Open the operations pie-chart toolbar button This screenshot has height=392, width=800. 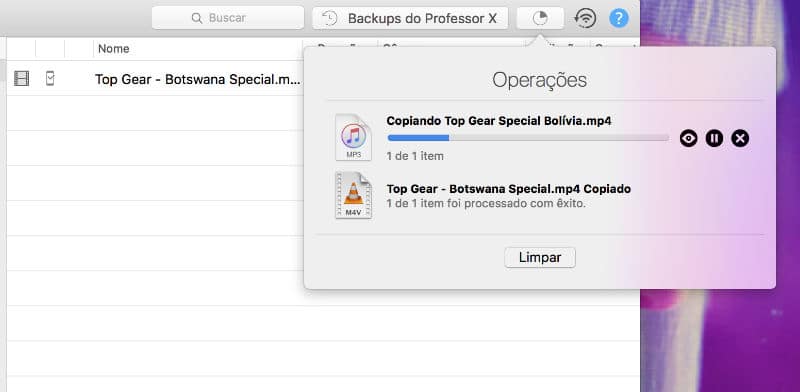click(540, 18)
